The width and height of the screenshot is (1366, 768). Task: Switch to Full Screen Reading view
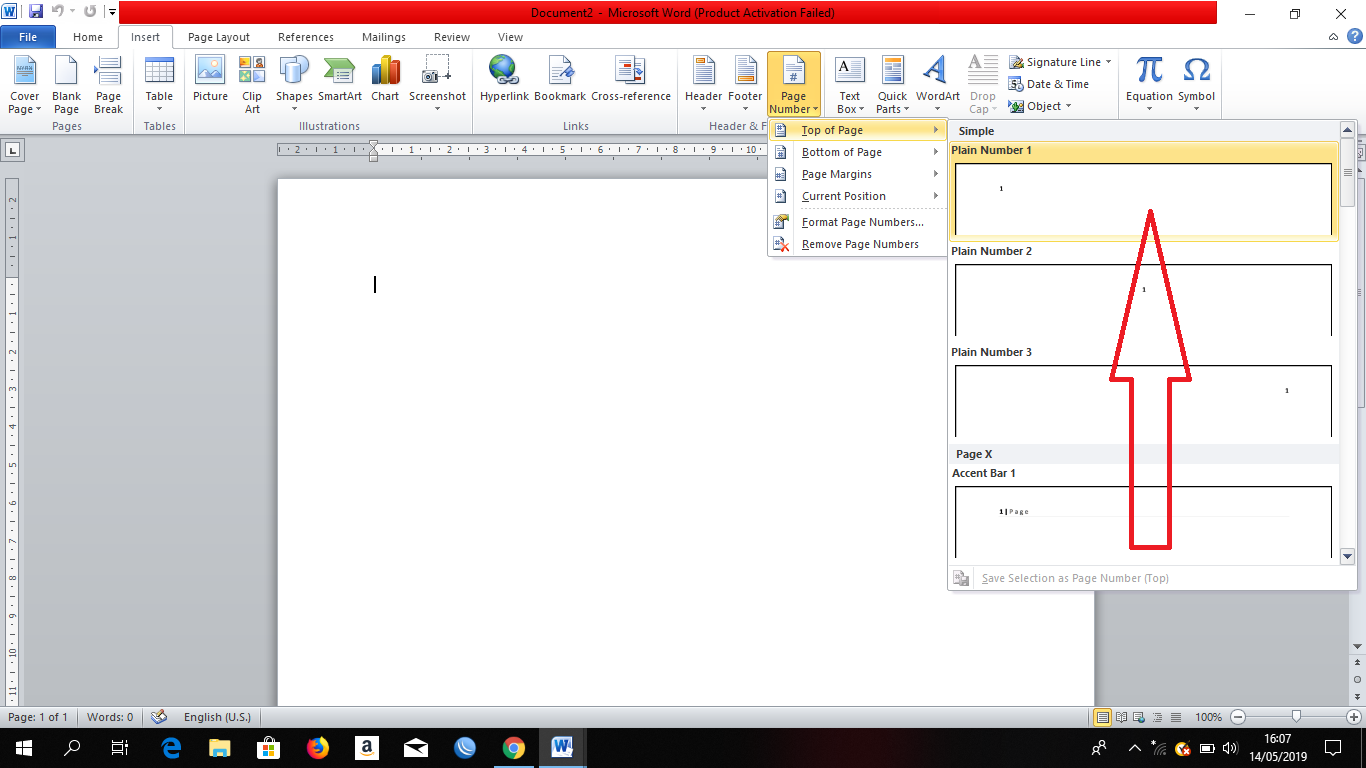(1122, 717)
